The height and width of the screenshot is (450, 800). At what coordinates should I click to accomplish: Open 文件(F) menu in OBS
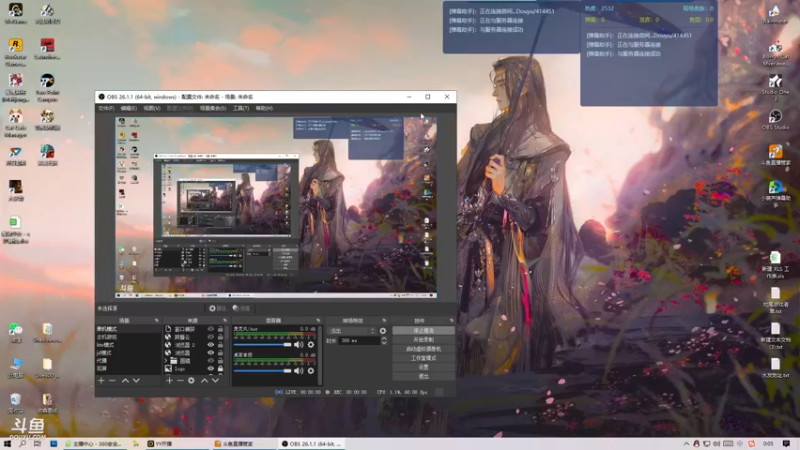point(106,108)
